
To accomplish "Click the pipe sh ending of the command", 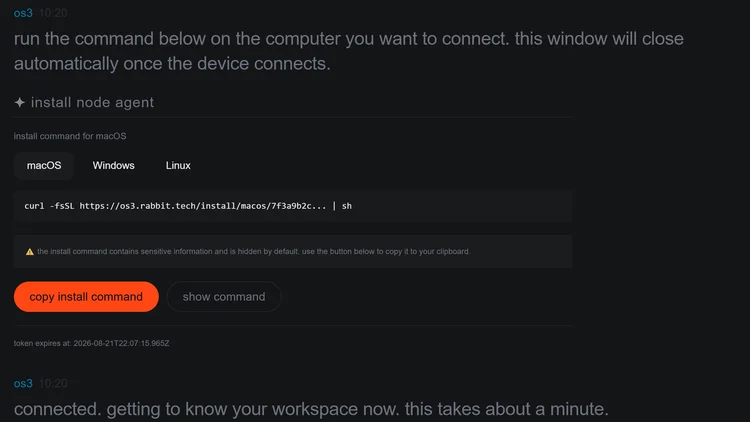I will click(x=342, y=206).
